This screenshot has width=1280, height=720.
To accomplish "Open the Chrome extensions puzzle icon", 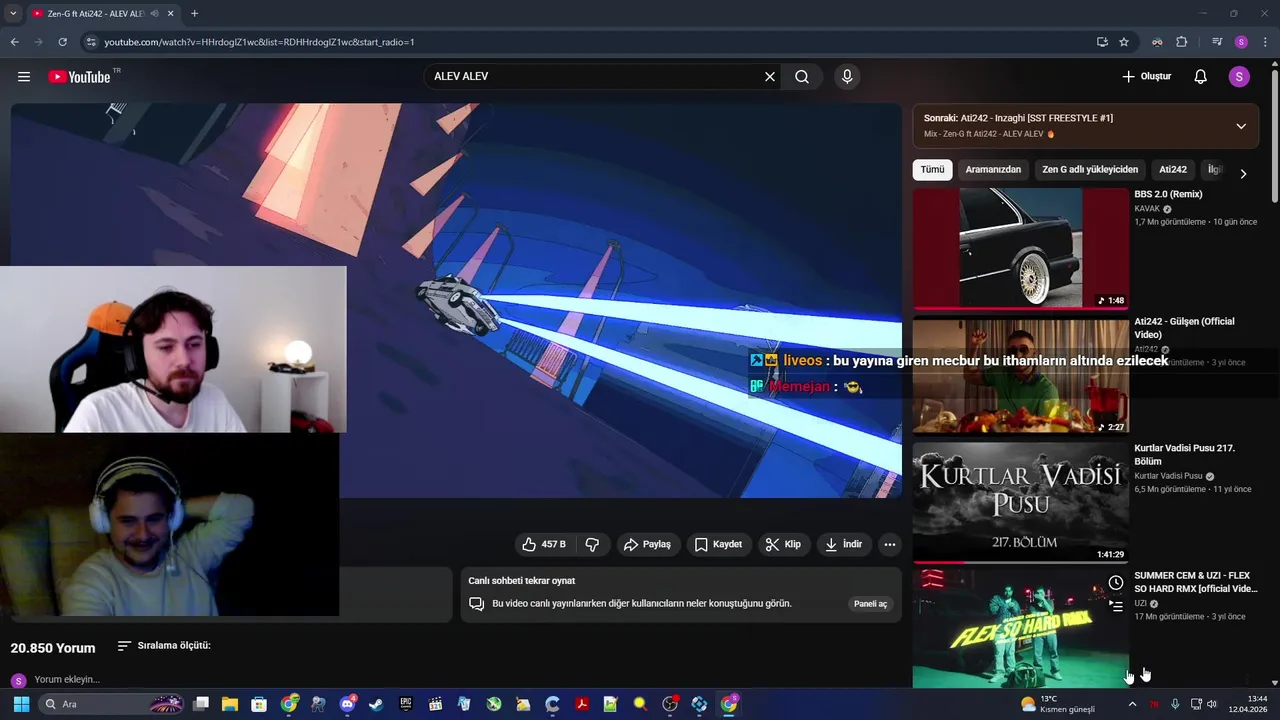I will 1182,42.
